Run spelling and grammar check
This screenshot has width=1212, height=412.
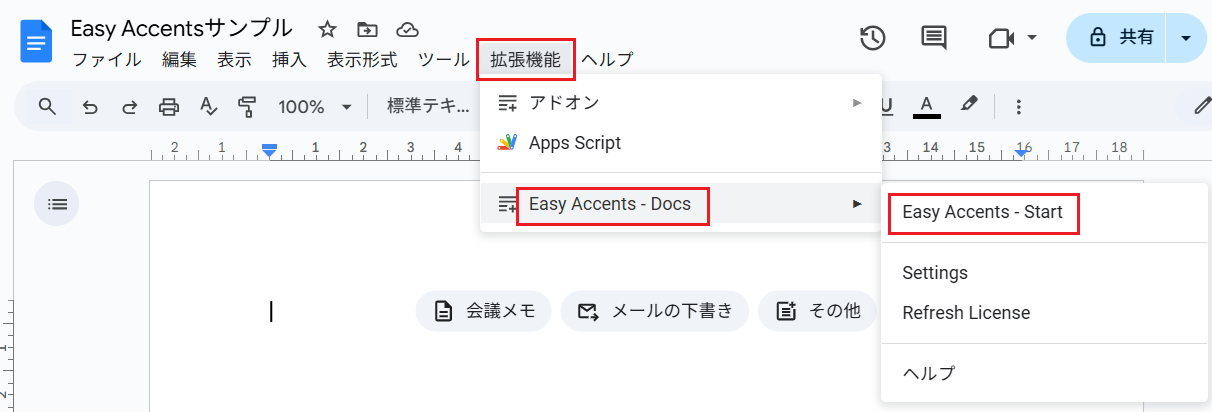click(208, 106)
